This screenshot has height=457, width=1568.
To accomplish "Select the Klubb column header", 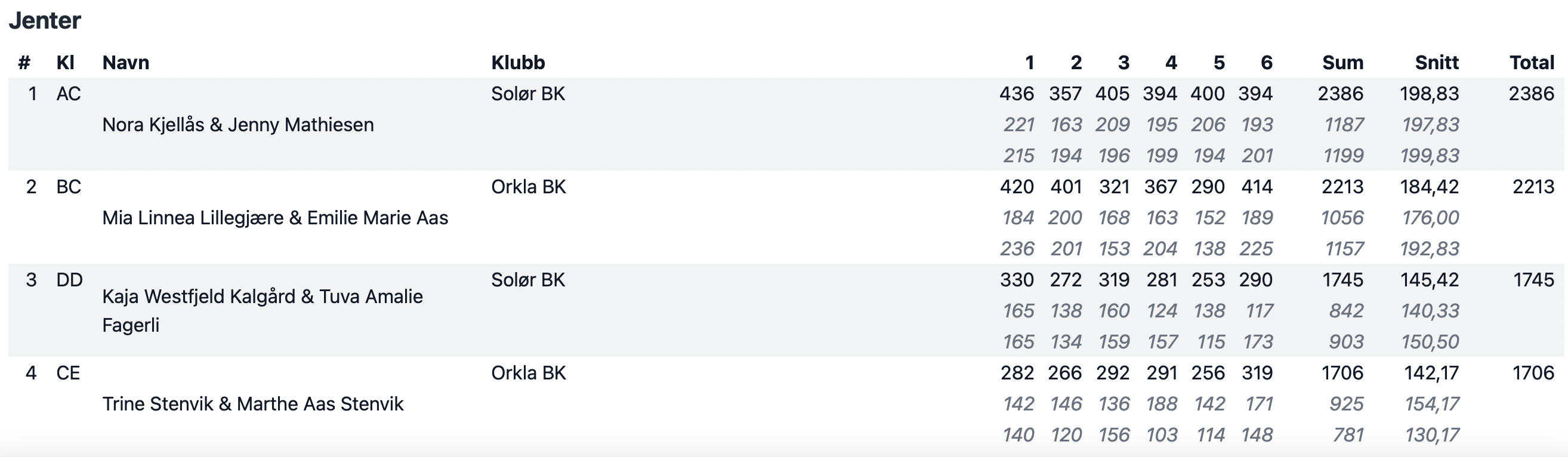I will click(x=518, y=62).
